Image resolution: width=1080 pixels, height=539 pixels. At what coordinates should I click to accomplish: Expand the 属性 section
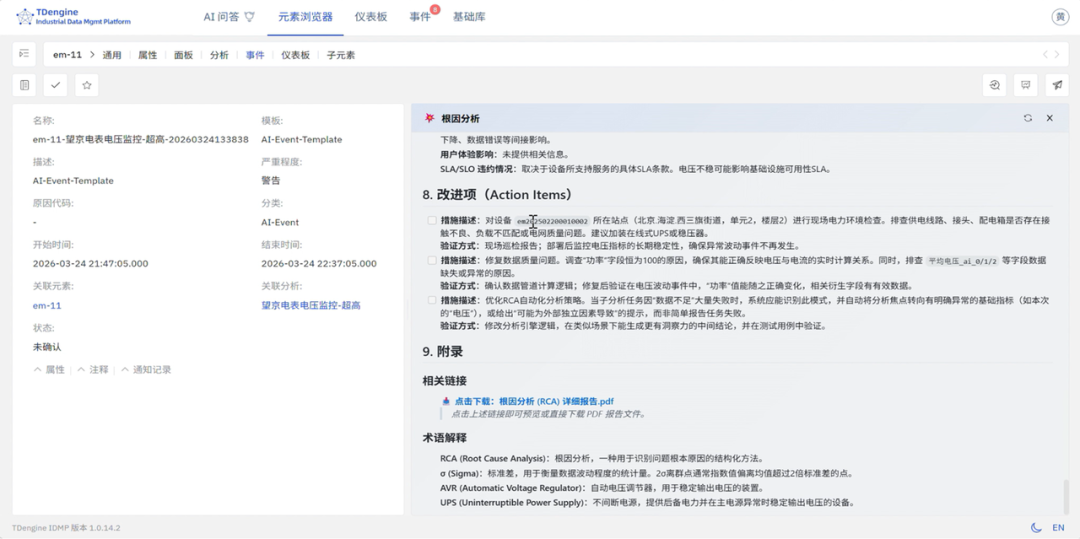[49, 370]
